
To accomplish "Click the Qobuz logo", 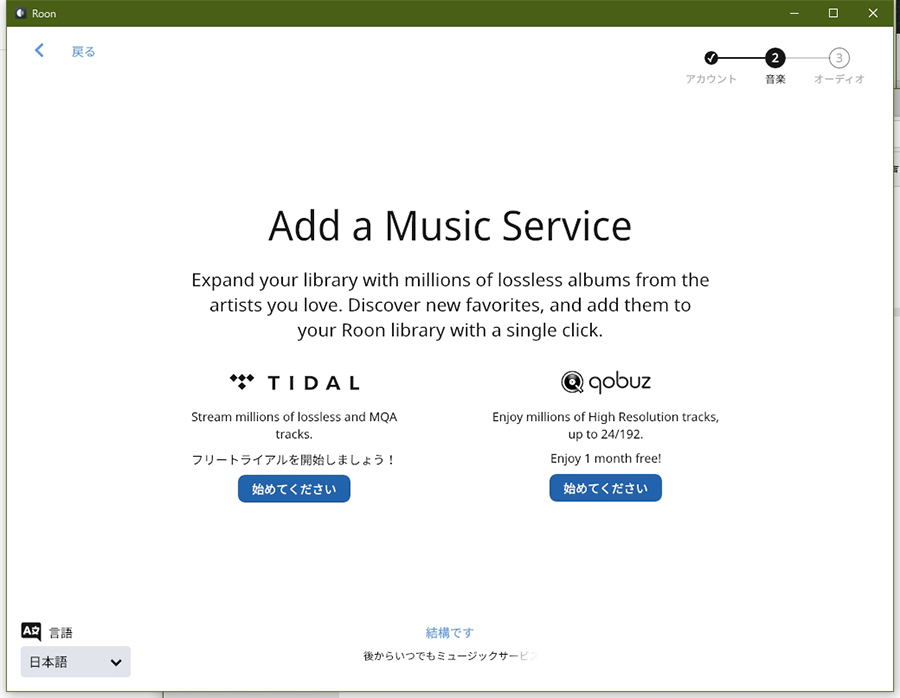I will click(x=605, y=382).
